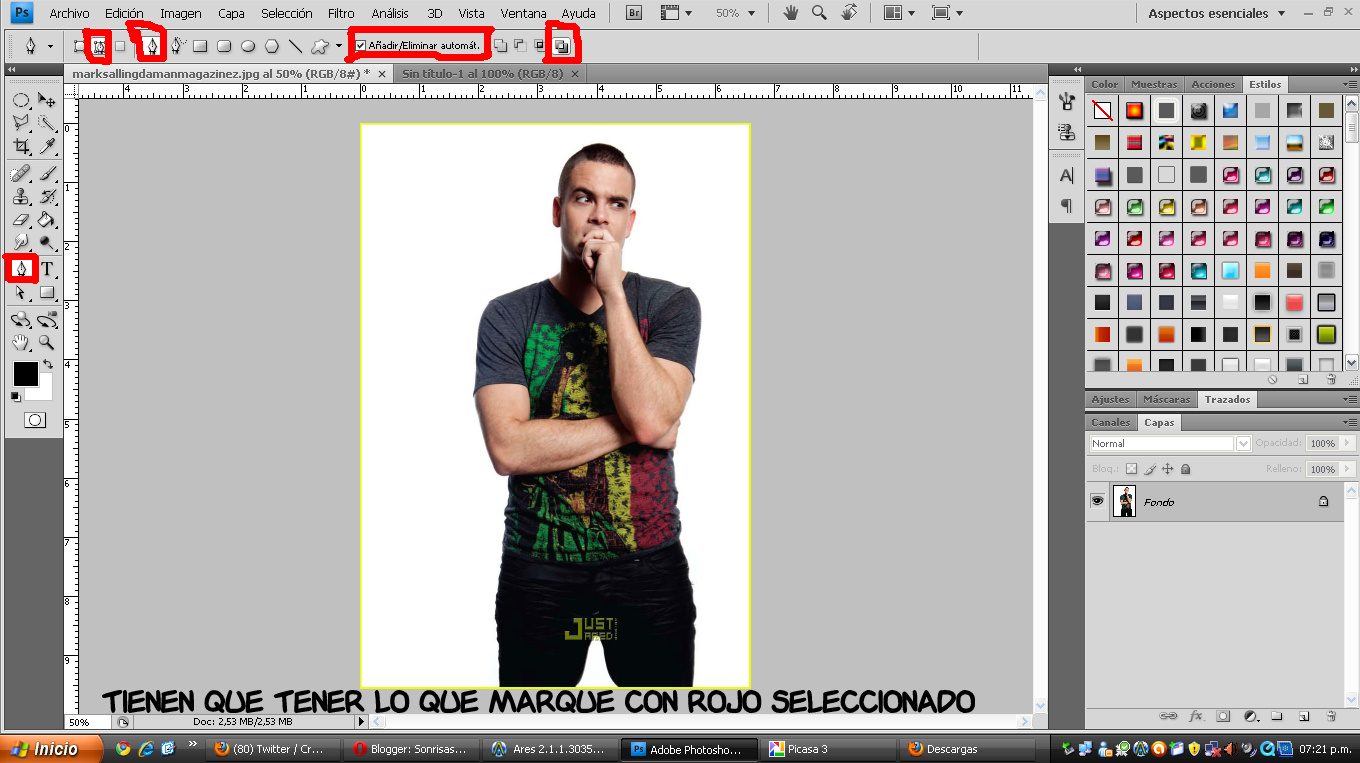Image resolution: width=1360 pixels, height=763 pixels.
Task: Select the Crop tool
Action: click(x=21, y=148)
